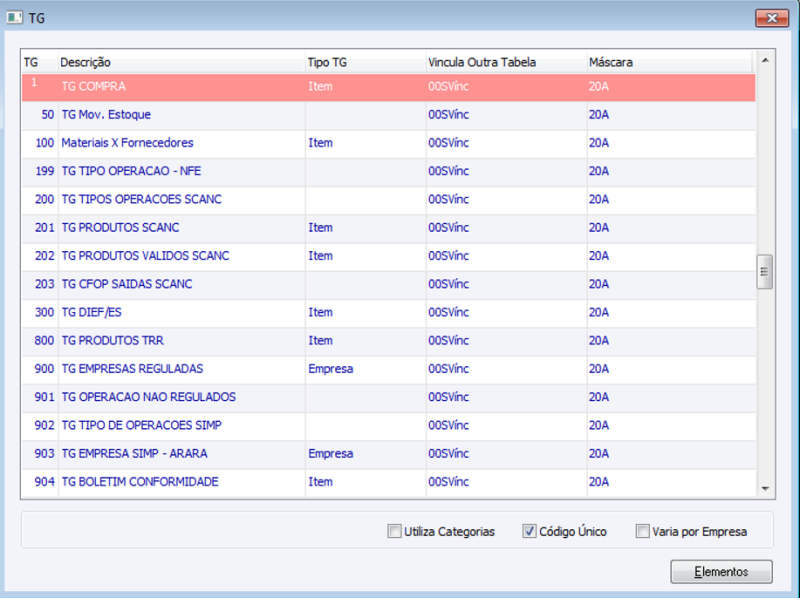Select the TG BOLETIM CONFORMIDADE row
Screen dimensions: 800x598
(x=389, y=482)
